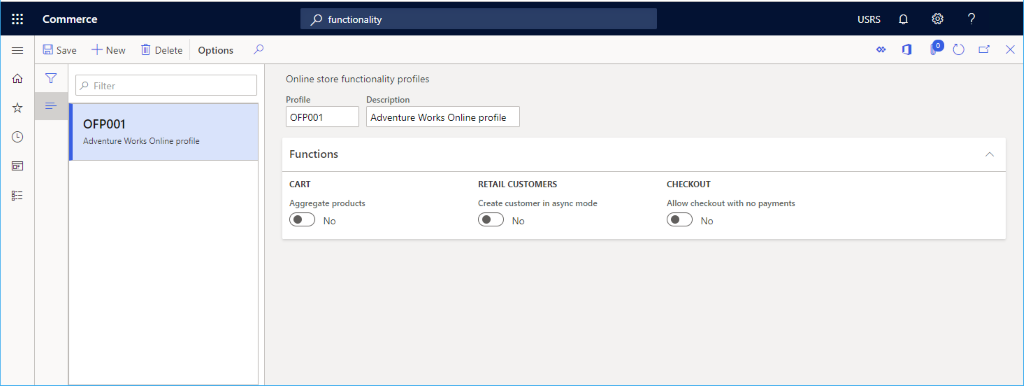Click the action pane search magnifier
Viewport: 1024px width, 386px height.
[x=259, y=50]
